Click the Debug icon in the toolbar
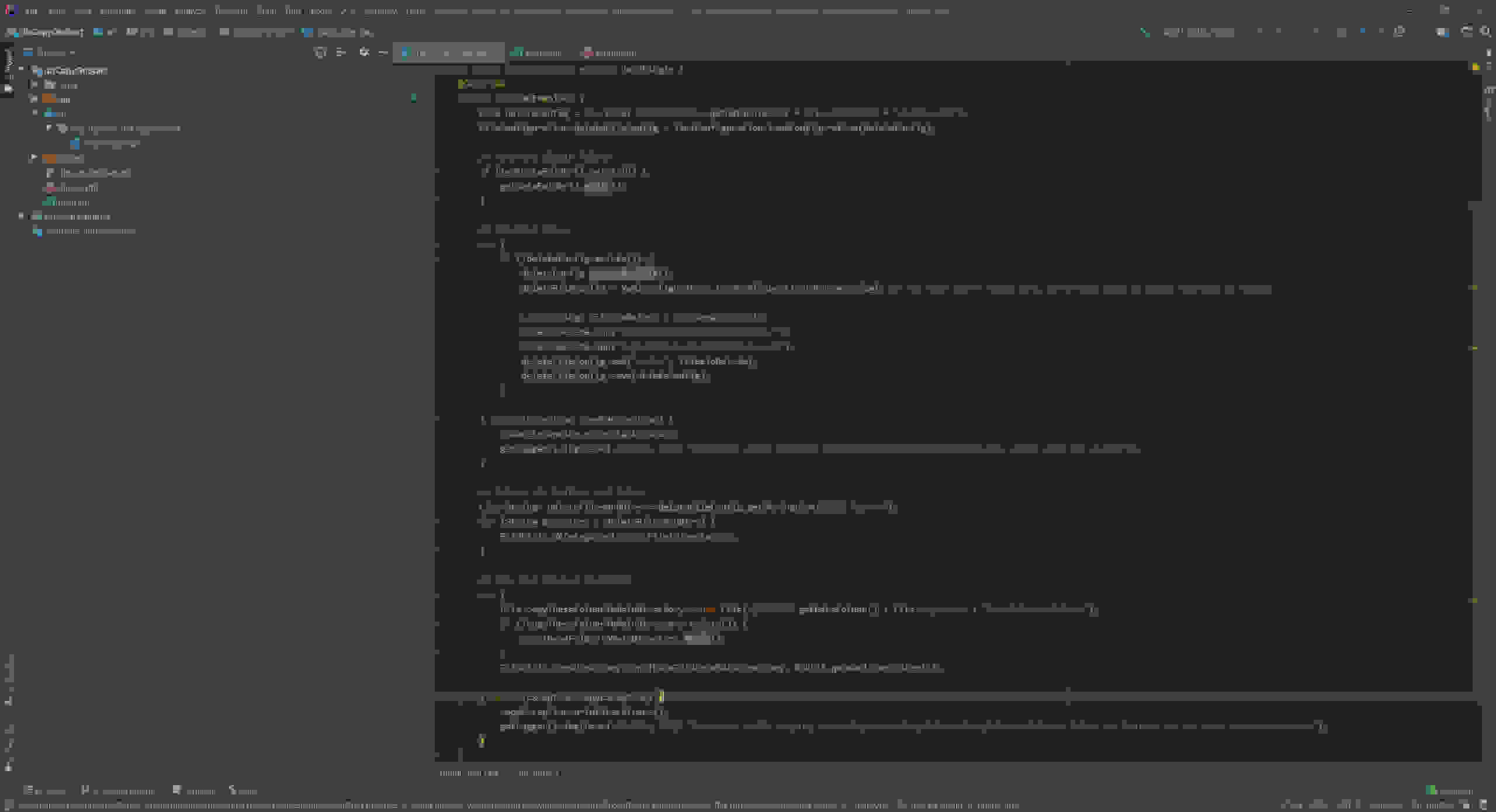This screenshot has height=812, width=1496. tap(1279, 32)
